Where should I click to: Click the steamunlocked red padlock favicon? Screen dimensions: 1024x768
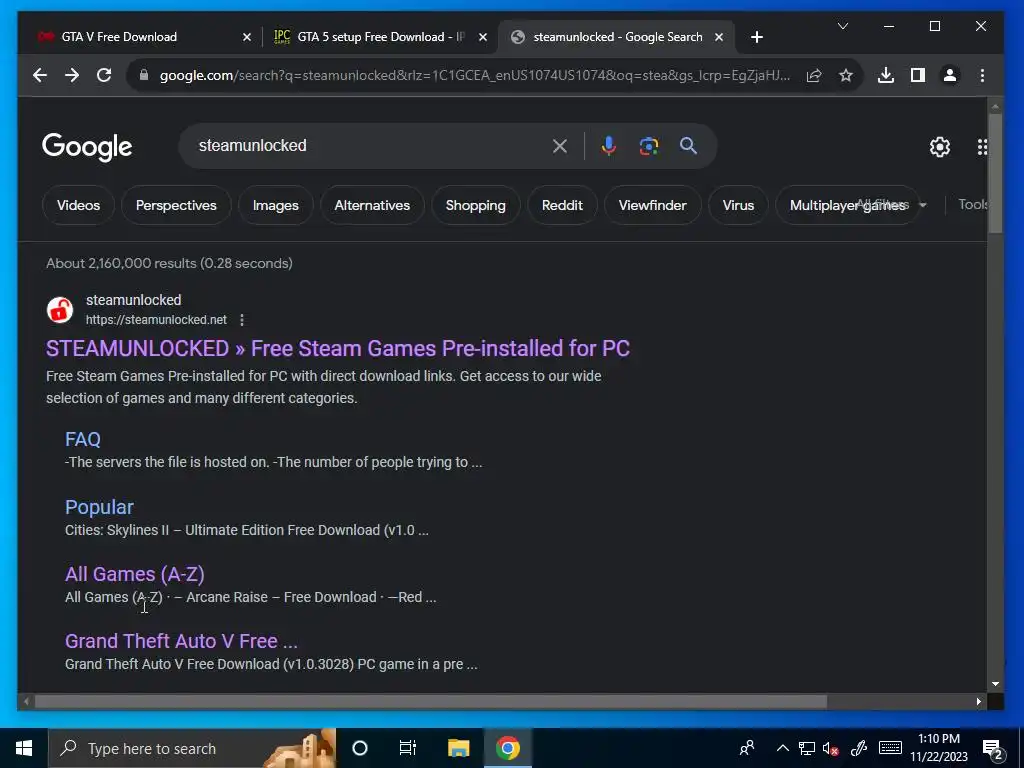pyautogui.click(x=59, y=310)
